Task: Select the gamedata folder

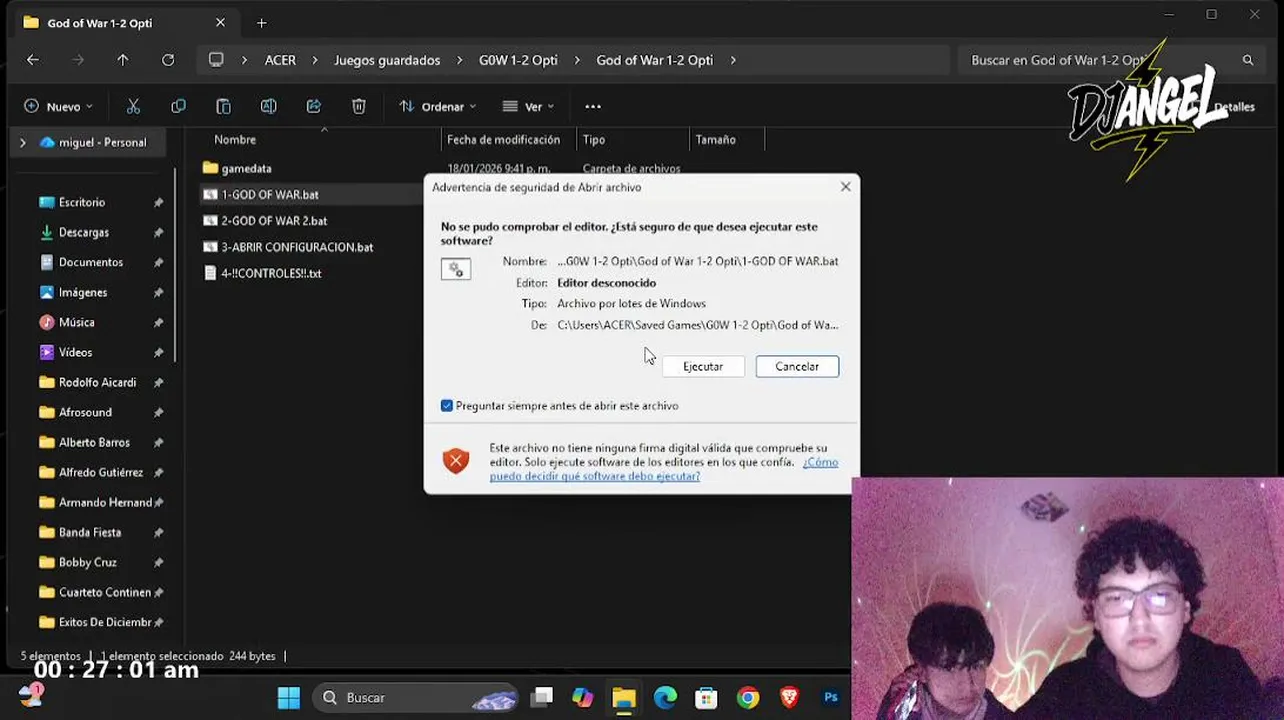Action: [246, 168]
